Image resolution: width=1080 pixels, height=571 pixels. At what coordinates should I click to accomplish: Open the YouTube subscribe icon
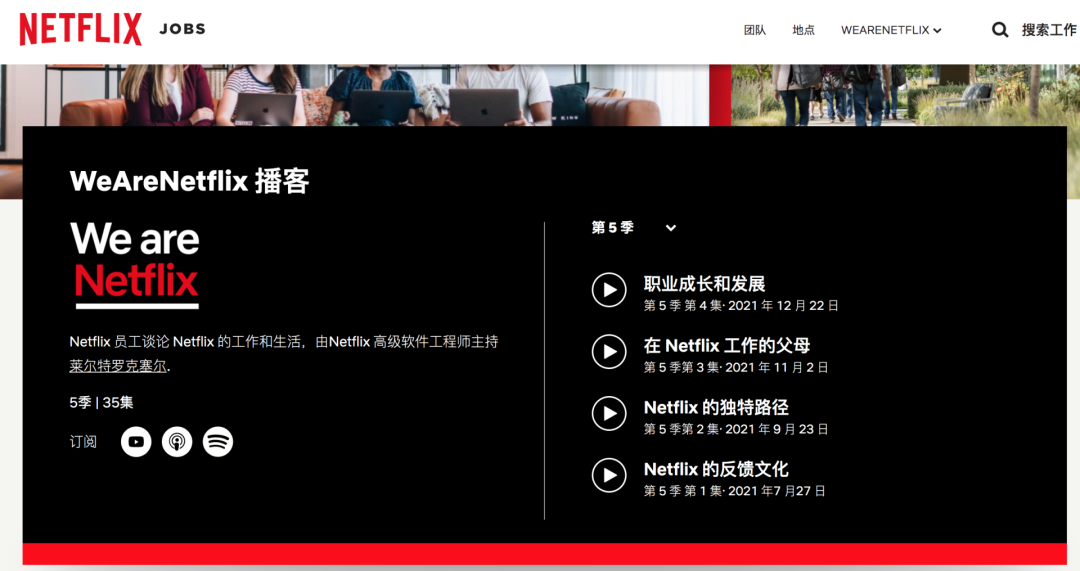pyautogui.click(x=136, y=442)
